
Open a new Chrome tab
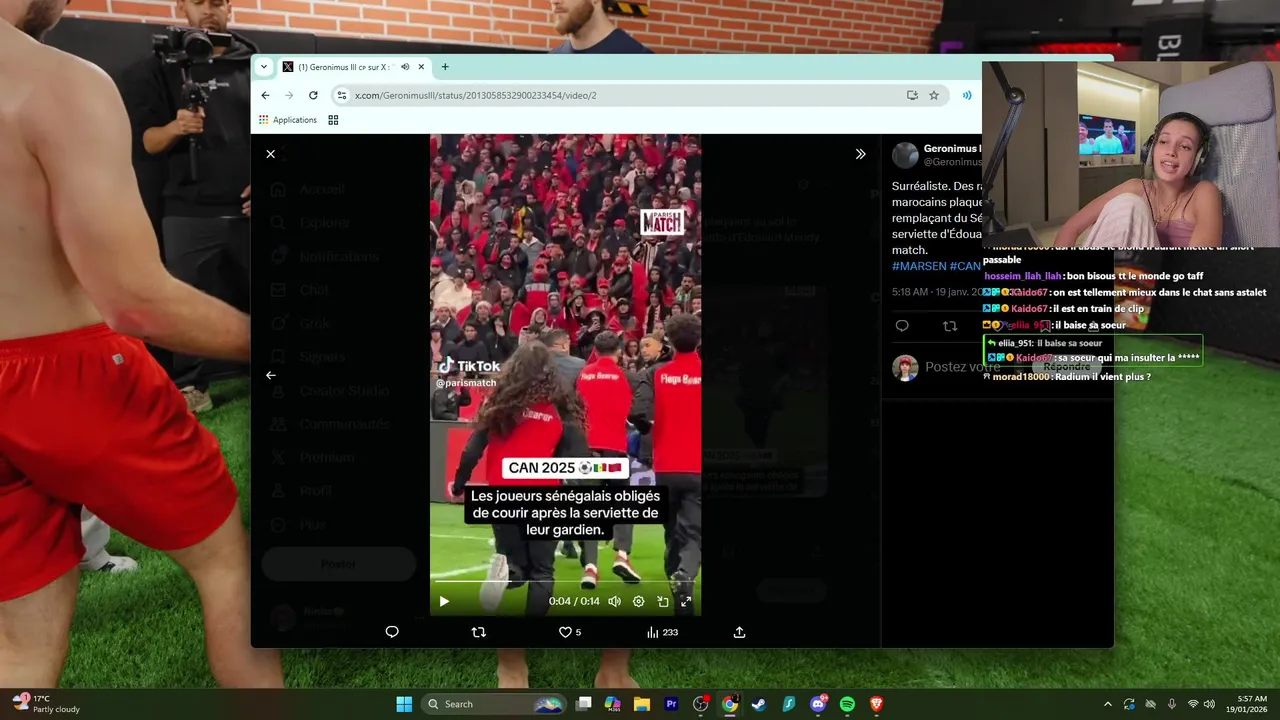pos(445,67)
